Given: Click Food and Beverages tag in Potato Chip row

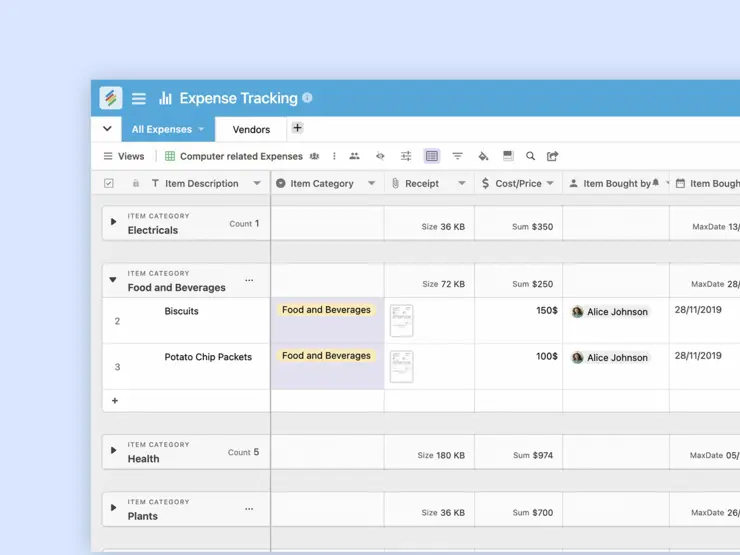Looking at the screenshot, I should tap(326, 356).
